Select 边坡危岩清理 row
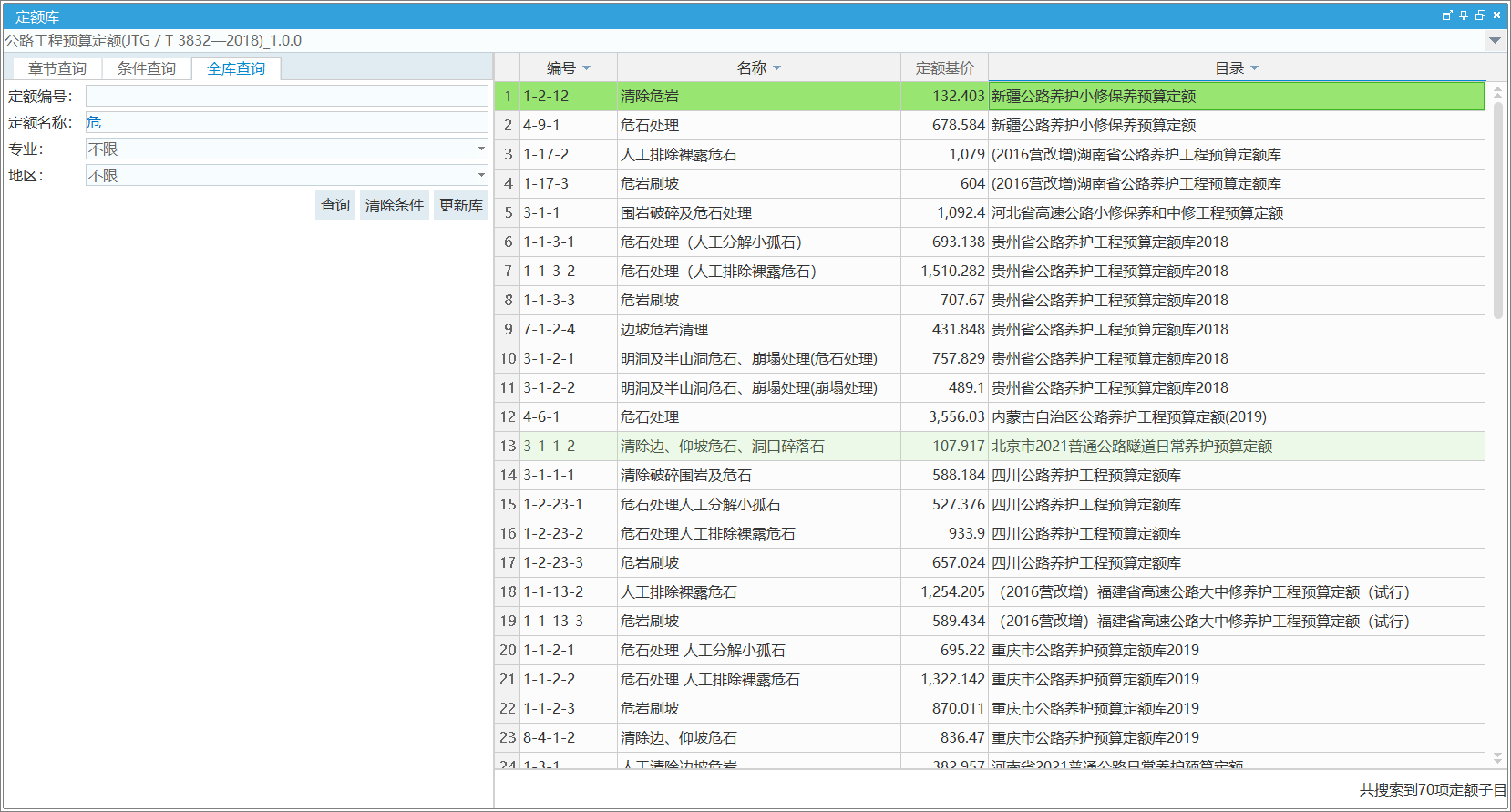Image resolution: width=1511 pixels, height=812 pixels. (x=989, y=329)
